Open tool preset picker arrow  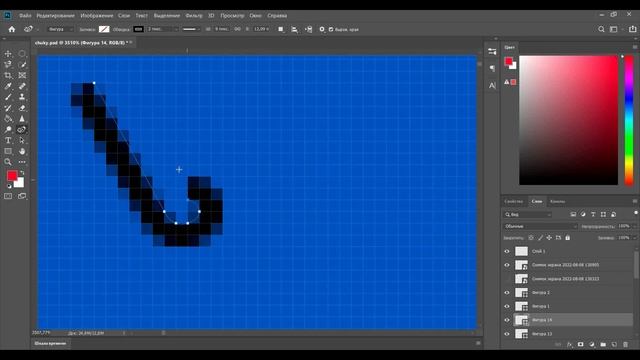point(38,29)
